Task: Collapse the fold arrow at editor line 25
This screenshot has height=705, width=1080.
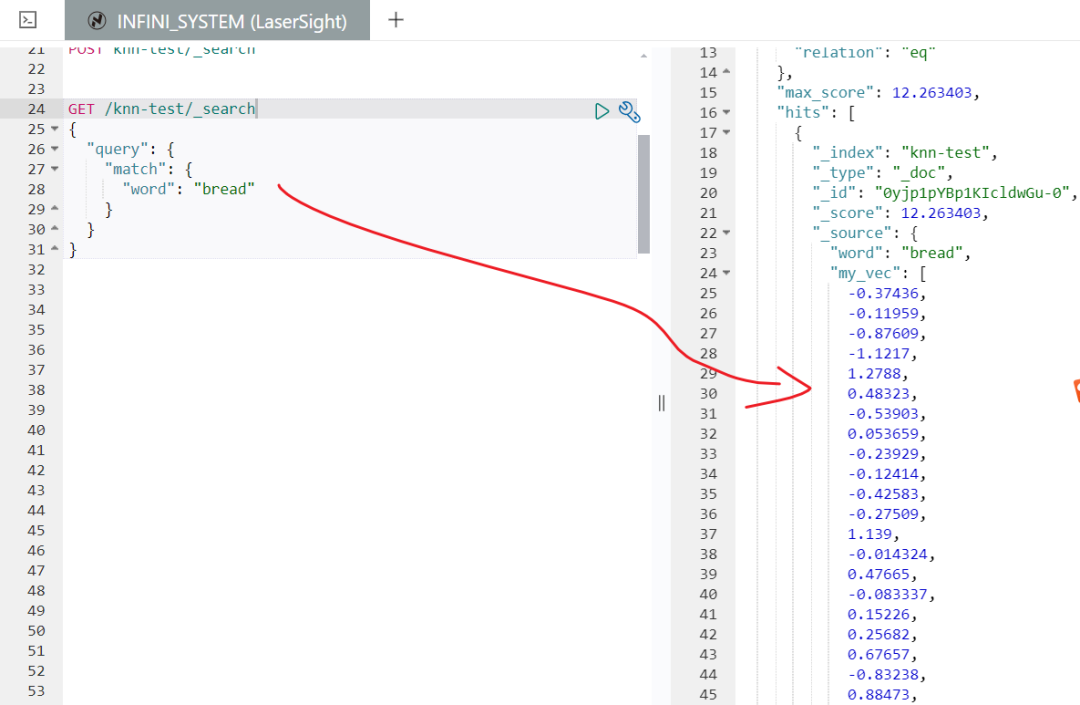Action: 54,129
